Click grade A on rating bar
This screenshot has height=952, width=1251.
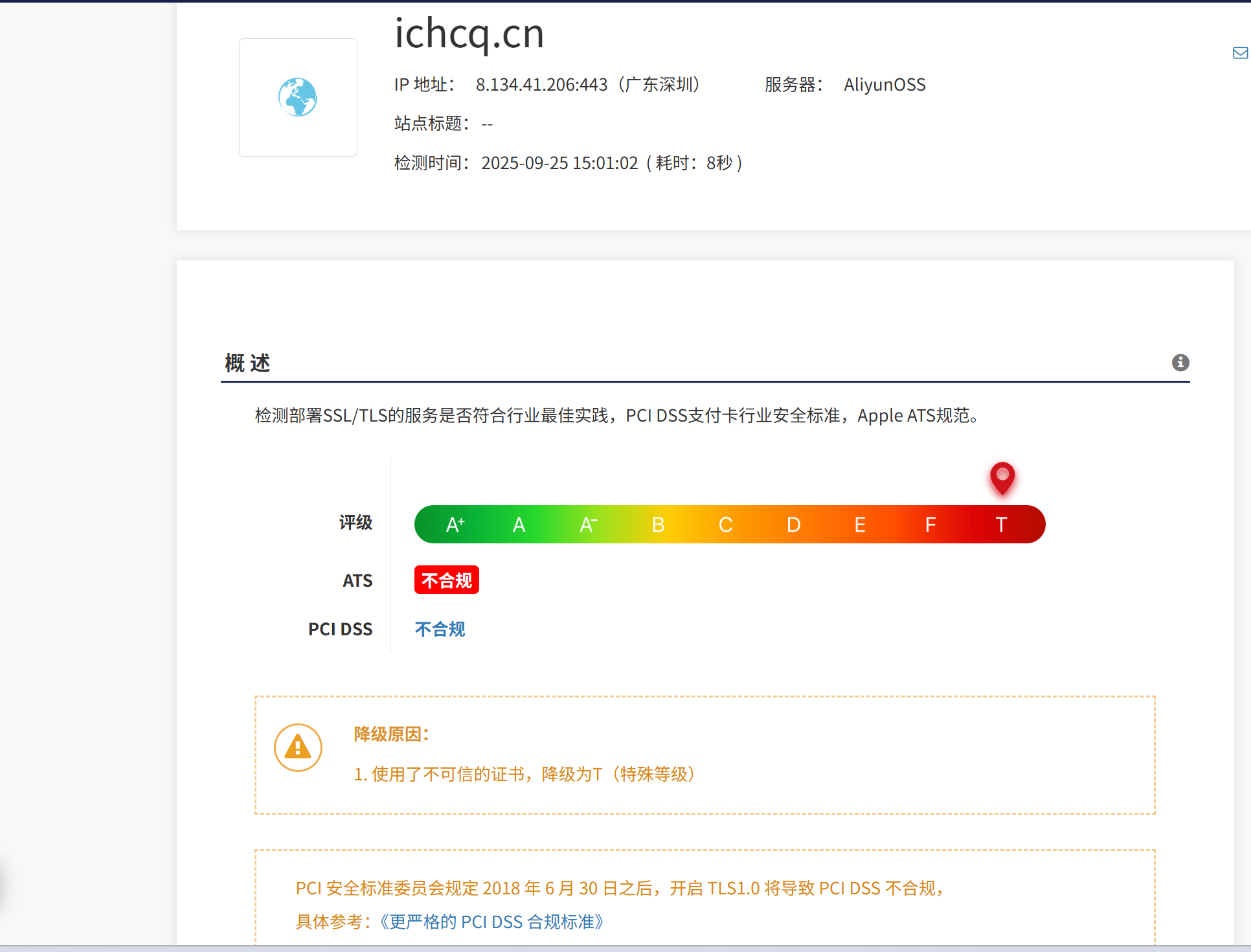519,525
